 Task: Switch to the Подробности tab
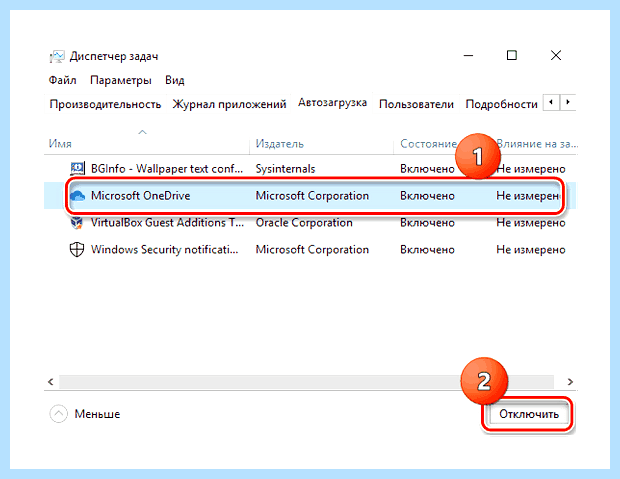[x=501, y=104]
